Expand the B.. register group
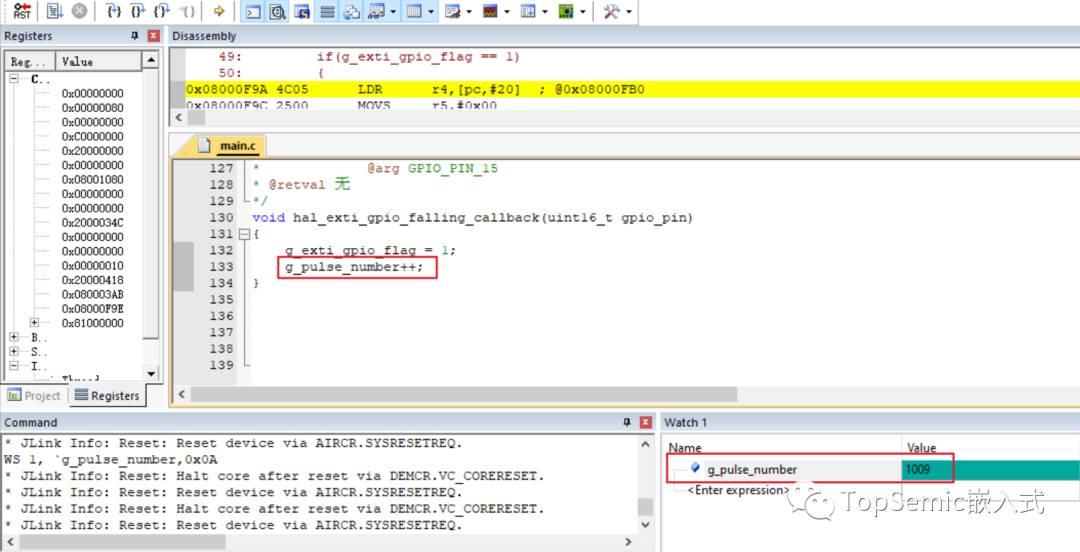 [14, 337]
